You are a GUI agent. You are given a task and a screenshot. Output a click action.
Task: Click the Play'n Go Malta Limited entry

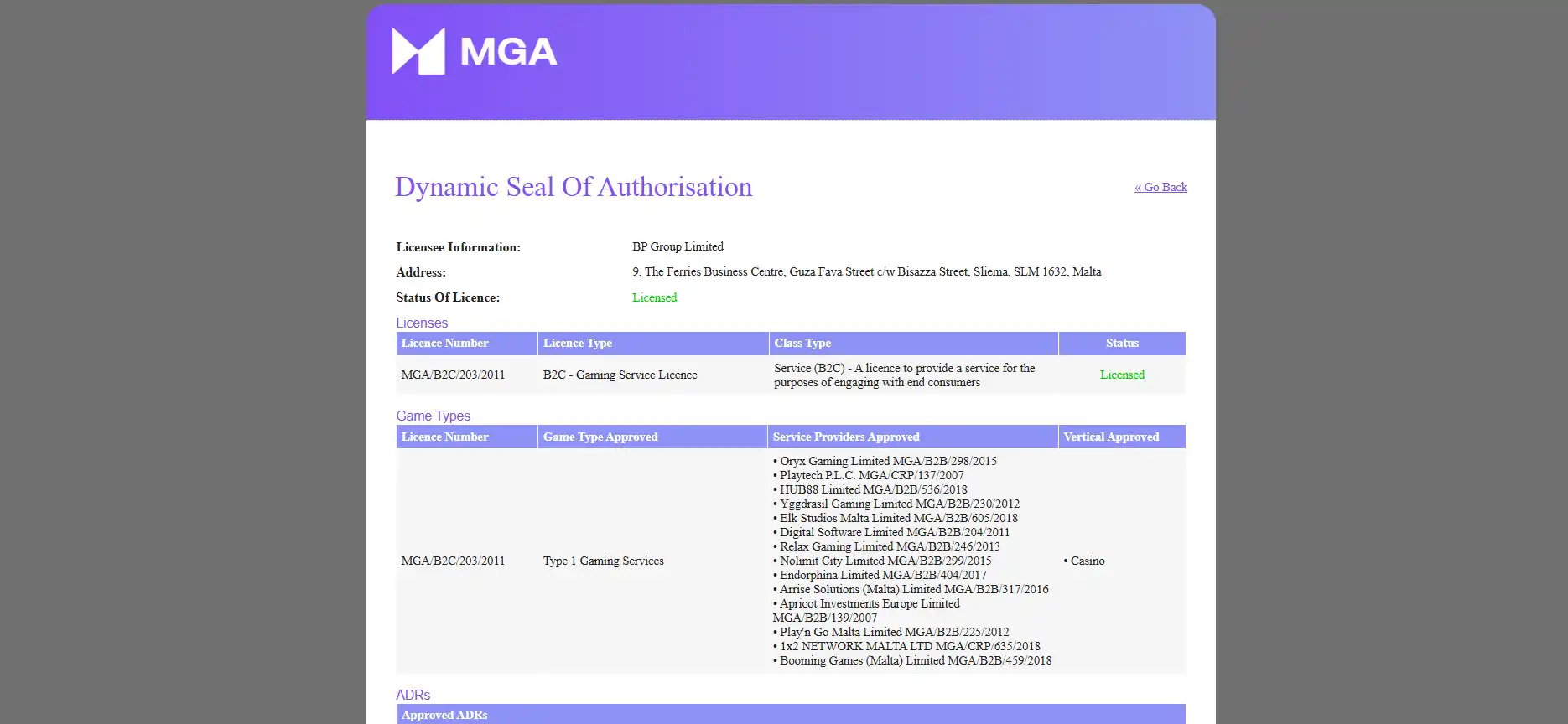point(890,632)
